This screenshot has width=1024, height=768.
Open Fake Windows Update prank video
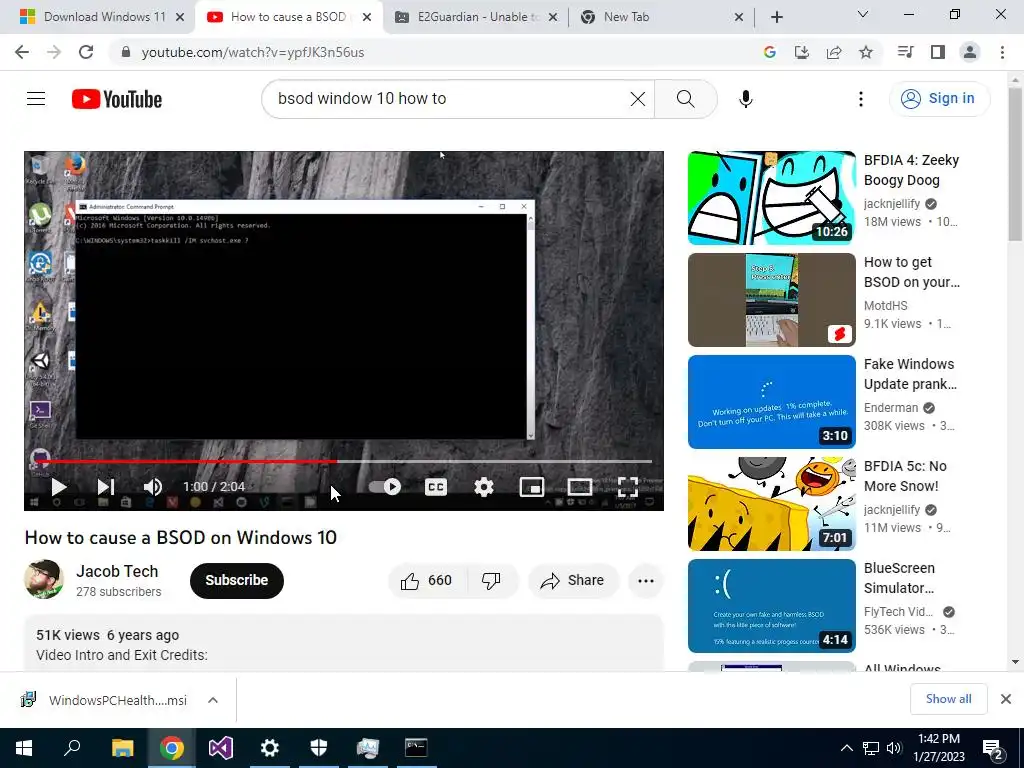tap(771, 402)
